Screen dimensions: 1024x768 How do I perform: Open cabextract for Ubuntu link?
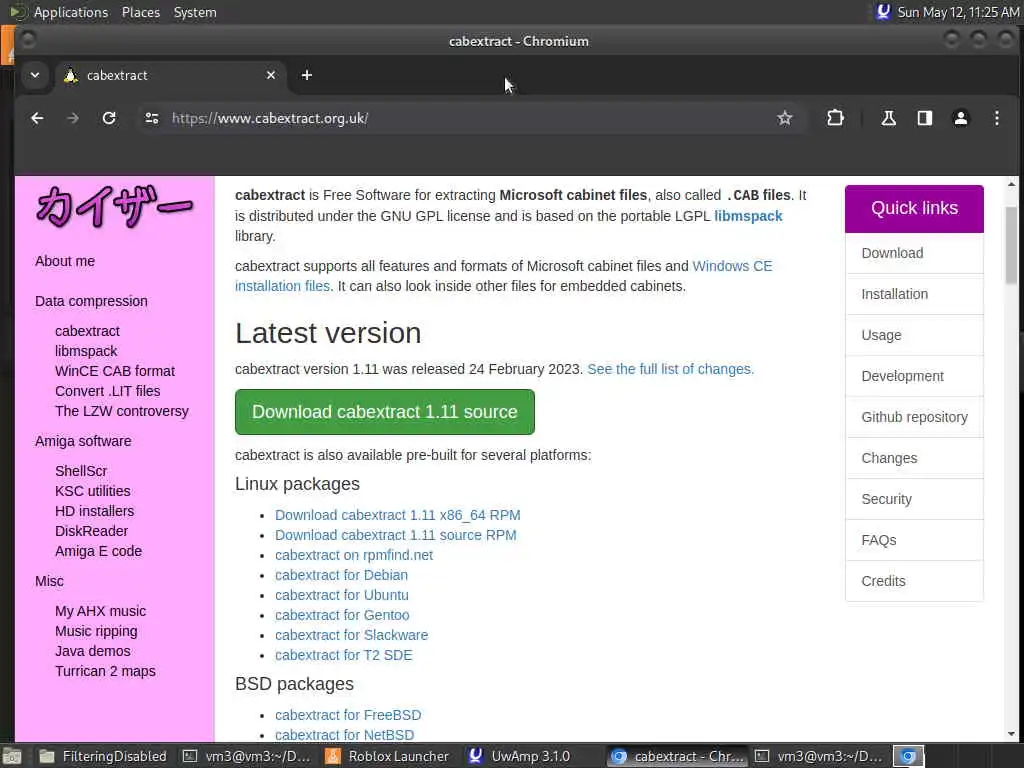coord(342,596)
